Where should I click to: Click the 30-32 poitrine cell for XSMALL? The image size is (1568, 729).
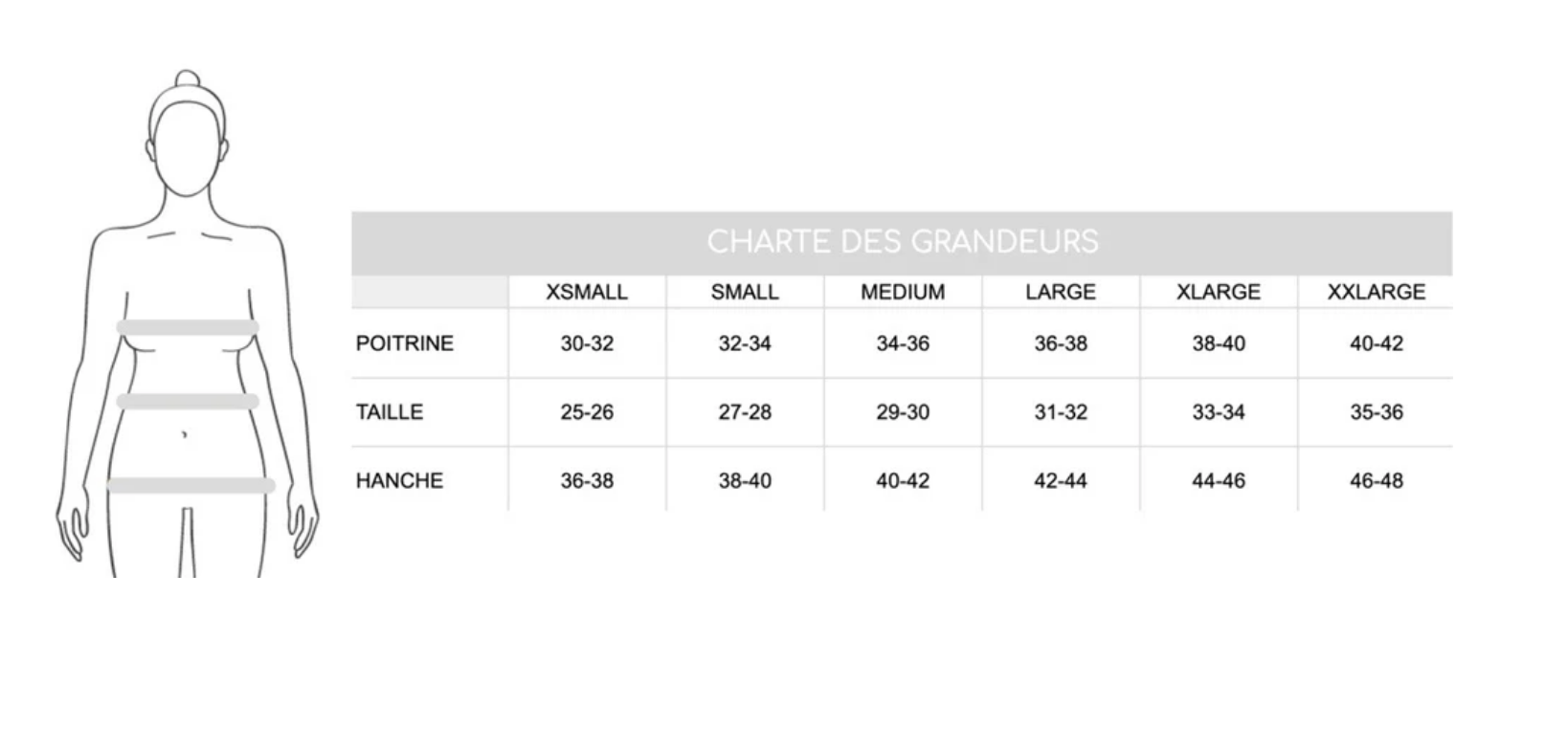click(587, 343)
